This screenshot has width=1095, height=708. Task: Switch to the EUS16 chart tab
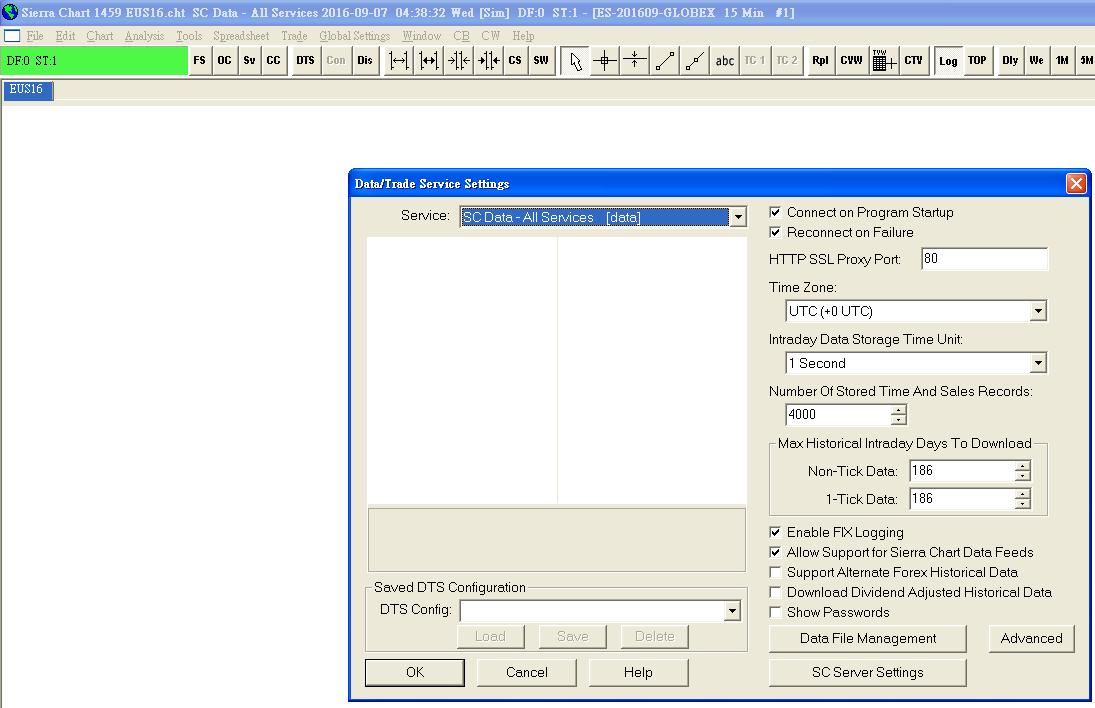[x=27, y=90]
